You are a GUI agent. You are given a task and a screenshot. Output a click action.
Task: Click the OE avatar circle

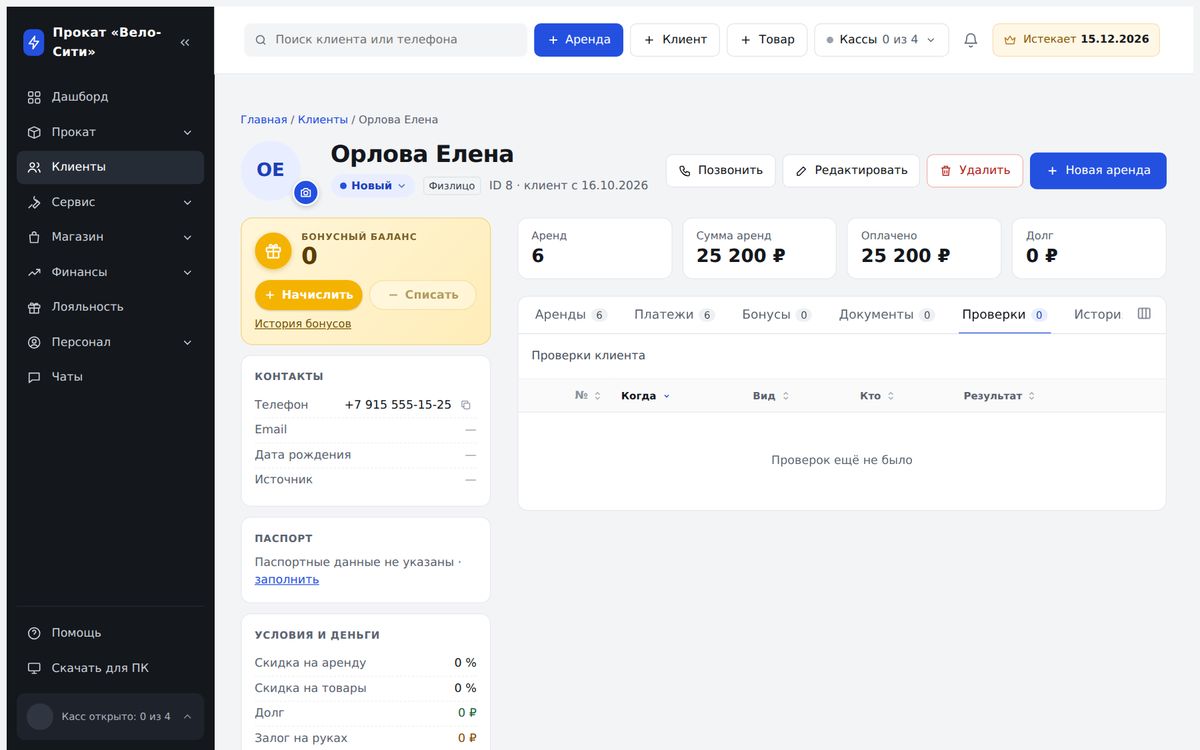tap(271, 170)
